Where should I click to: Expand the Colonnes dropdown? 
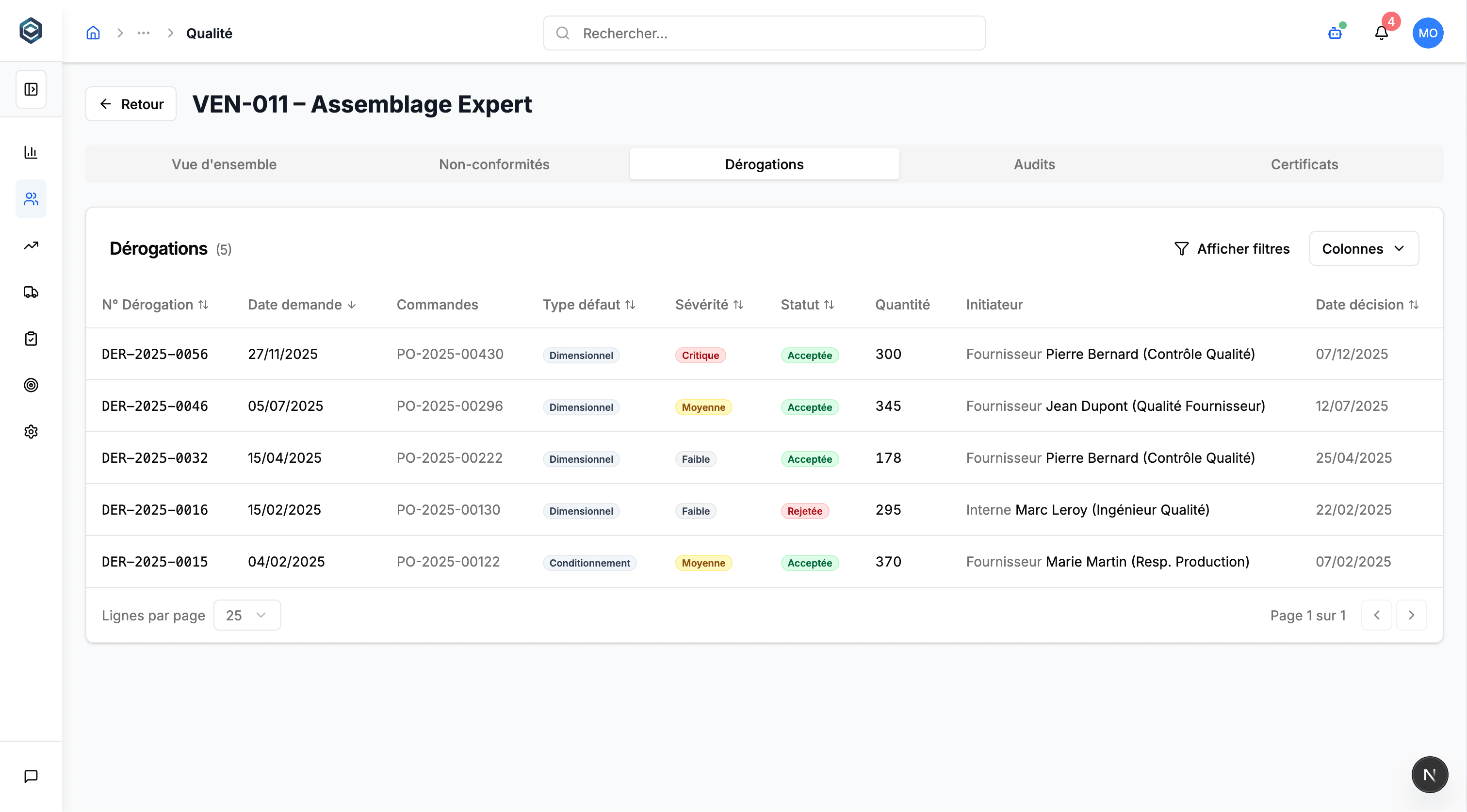[1363, 249]
